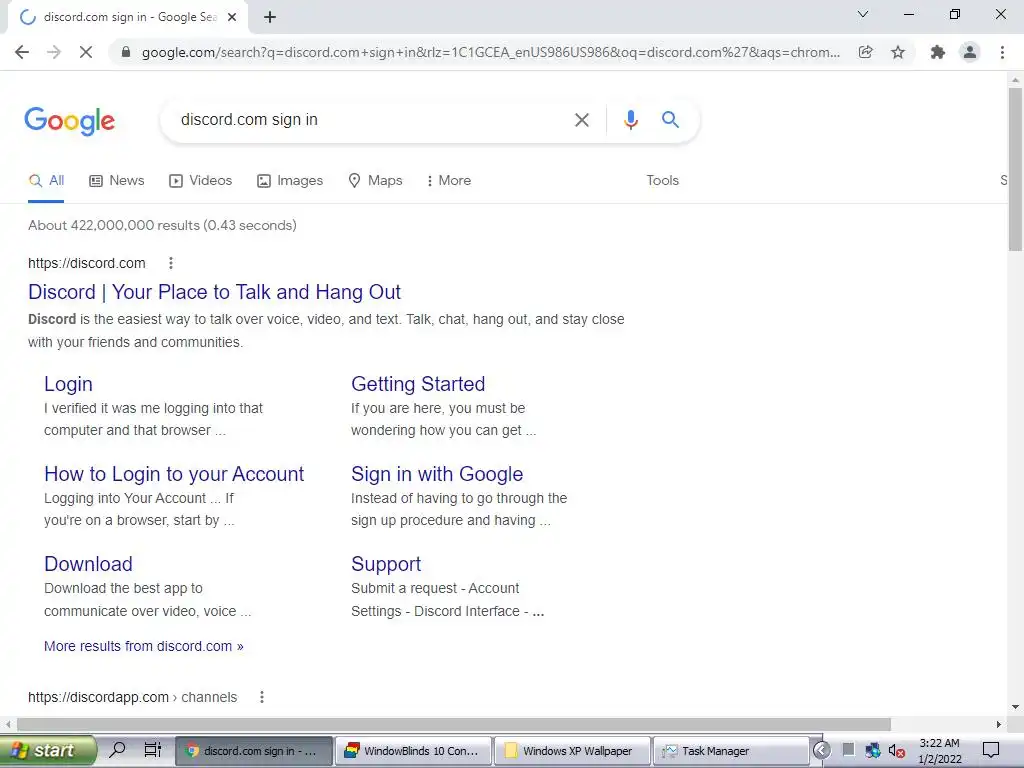1024x768 pixels.
Task: Open 'How to Login to your Account'
Action: [174, 474]
